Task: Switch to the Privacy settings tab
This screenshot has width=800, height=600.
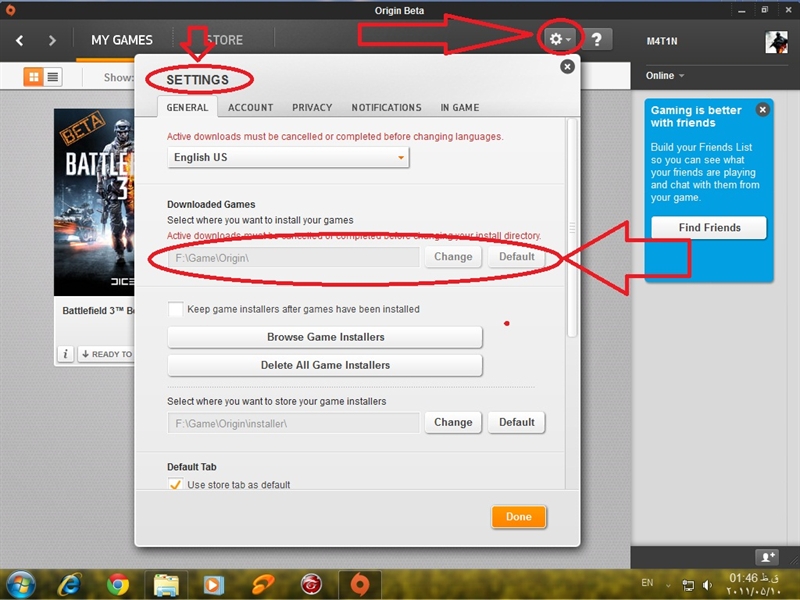Action: click(312, 107)
